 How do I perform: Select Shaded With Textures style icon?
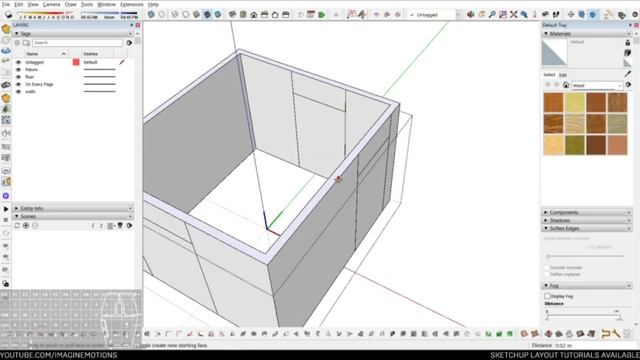pyautogui.click(x=207, y=14)
